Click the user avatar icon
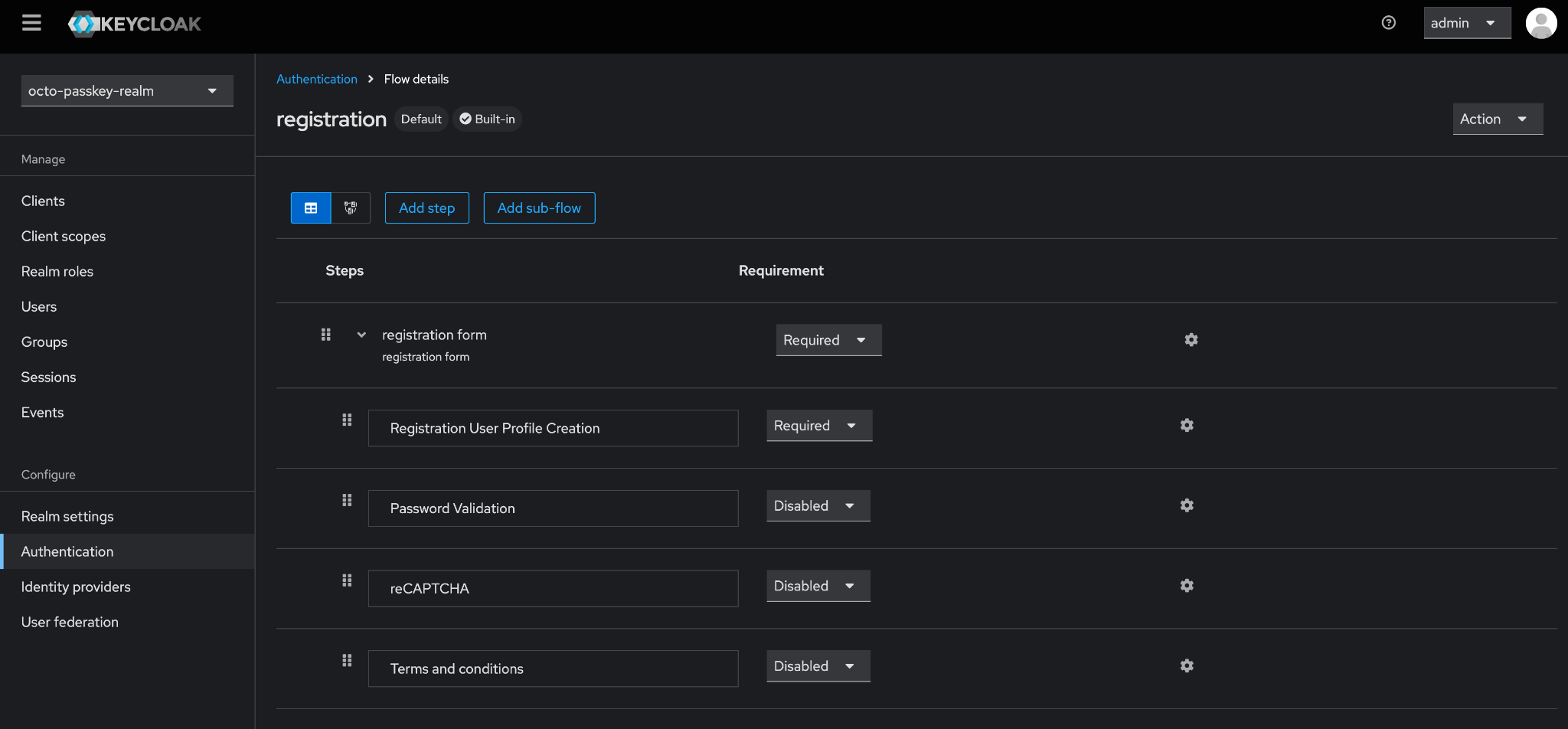Image resolution: width=1568 pixels, height=729 pixels. pyautogui.click(x=1540, y=23)
